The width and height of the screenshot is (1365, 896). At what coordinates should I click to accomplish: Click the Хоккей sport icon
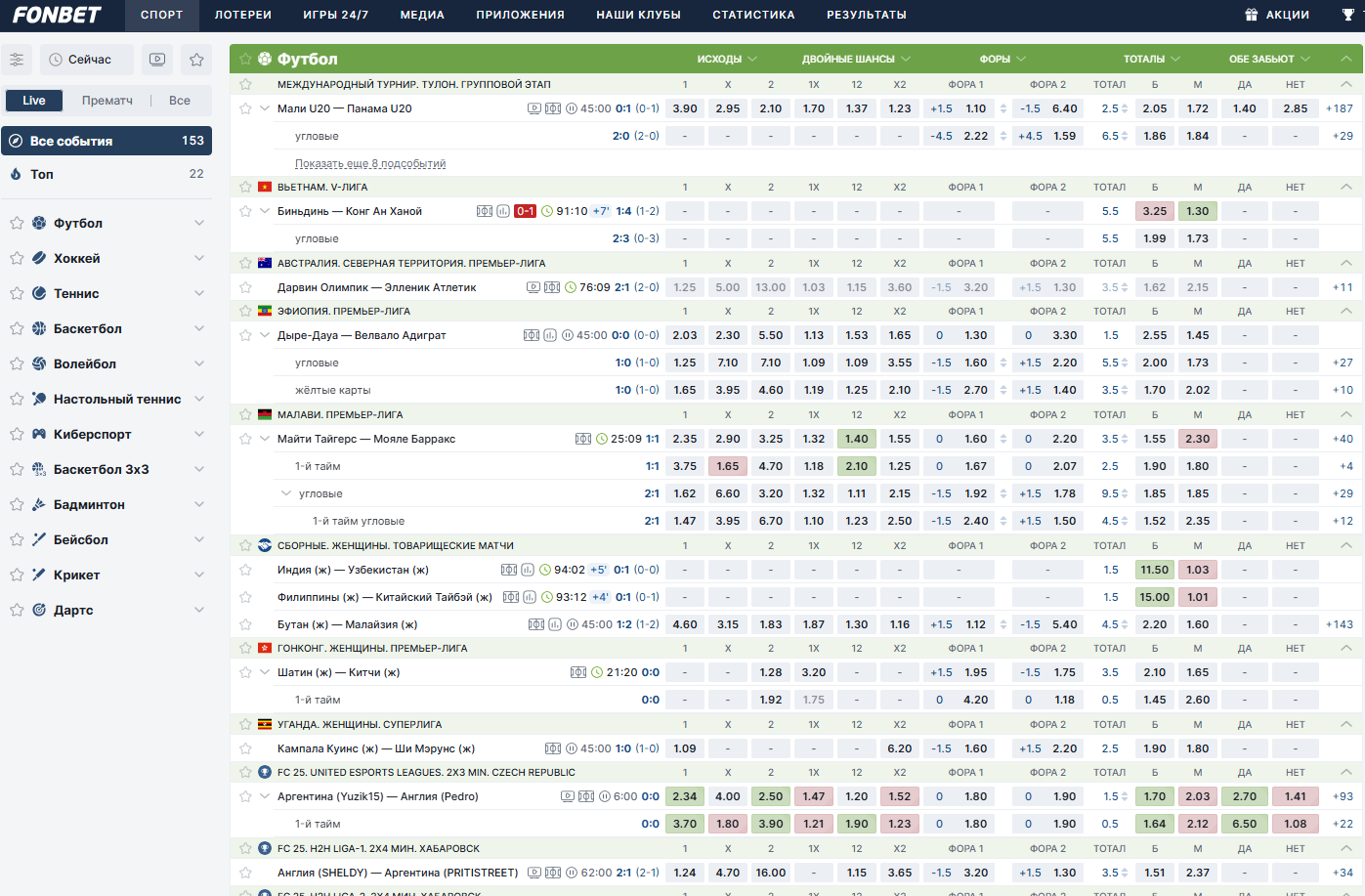tap(39, 258)
